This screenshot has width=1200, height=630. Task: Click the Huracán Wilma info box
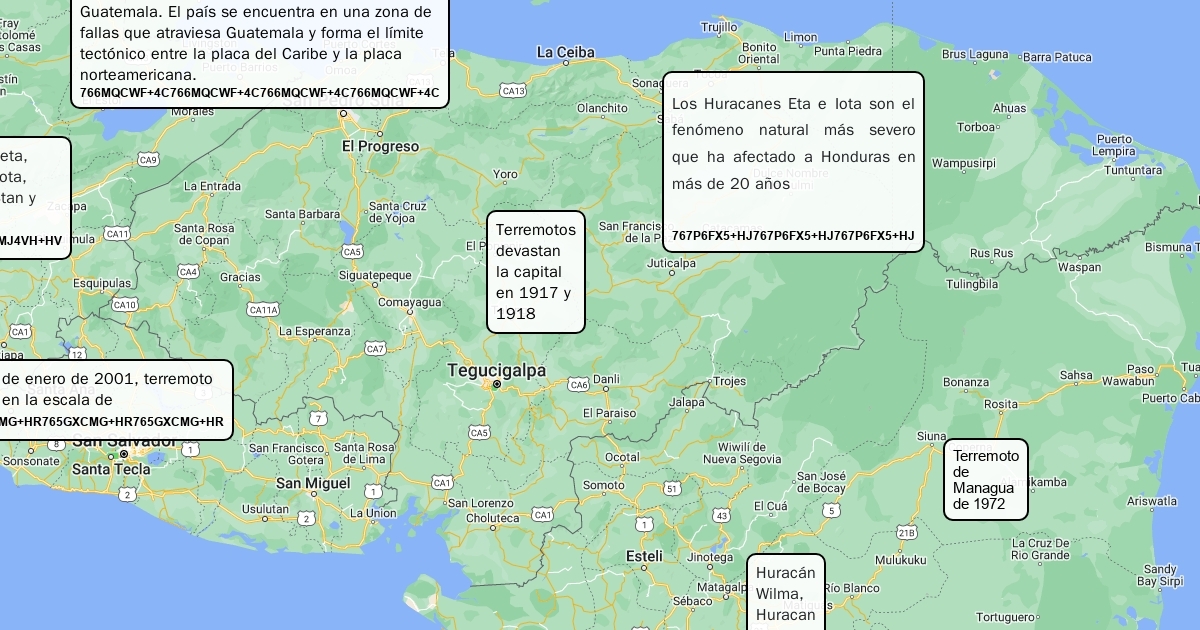786,593
